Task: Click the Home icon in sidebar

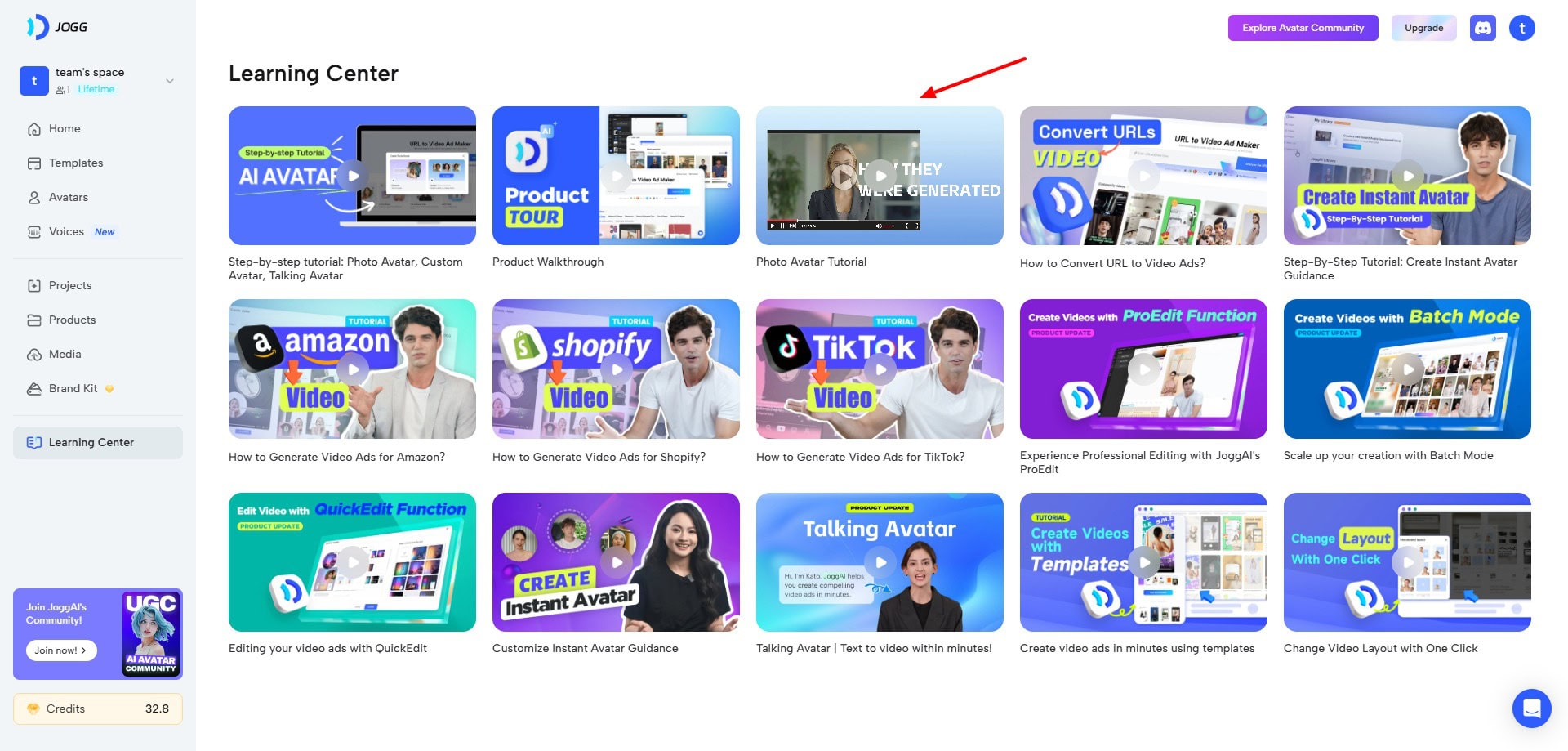Action: pos(34,129)
